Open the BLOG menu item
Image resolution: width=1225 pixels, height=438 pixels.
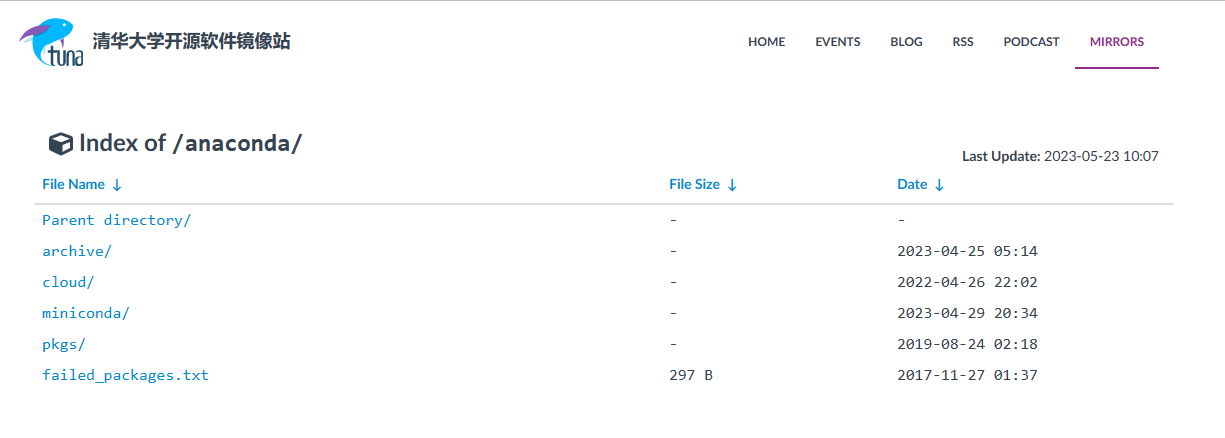click(x=907, y=42)
